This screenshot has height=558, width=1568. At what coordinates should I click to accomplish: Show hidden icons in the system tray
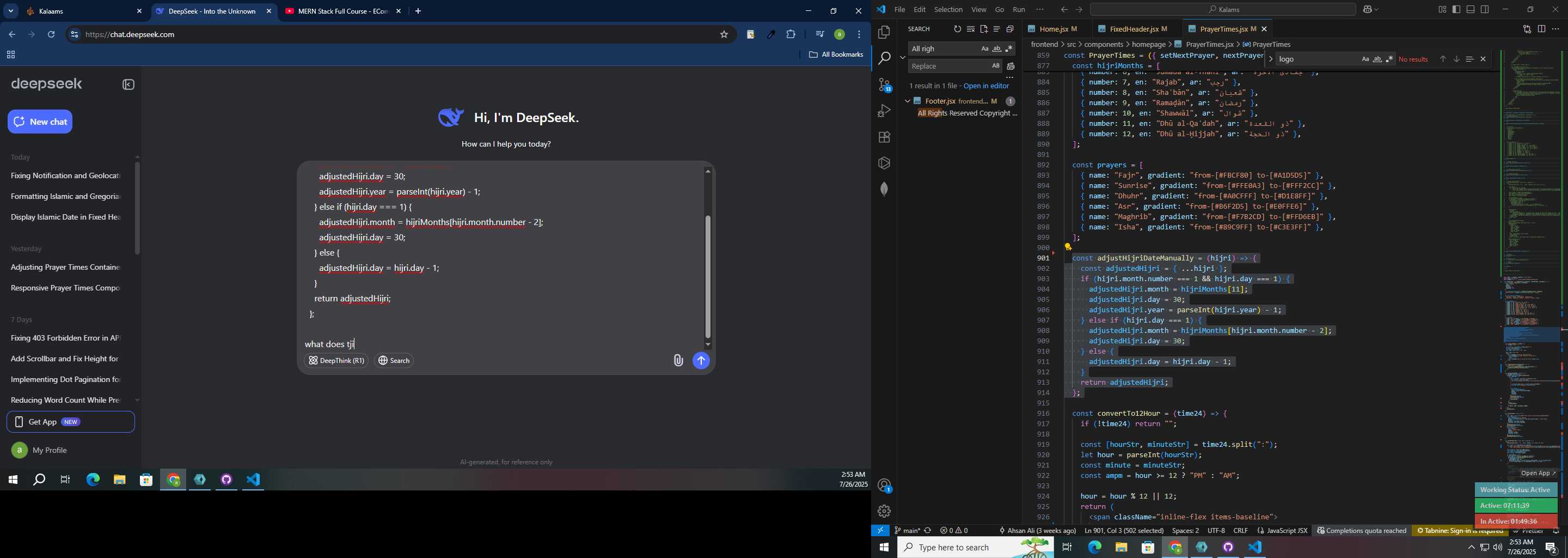(x=1471, y=548)
